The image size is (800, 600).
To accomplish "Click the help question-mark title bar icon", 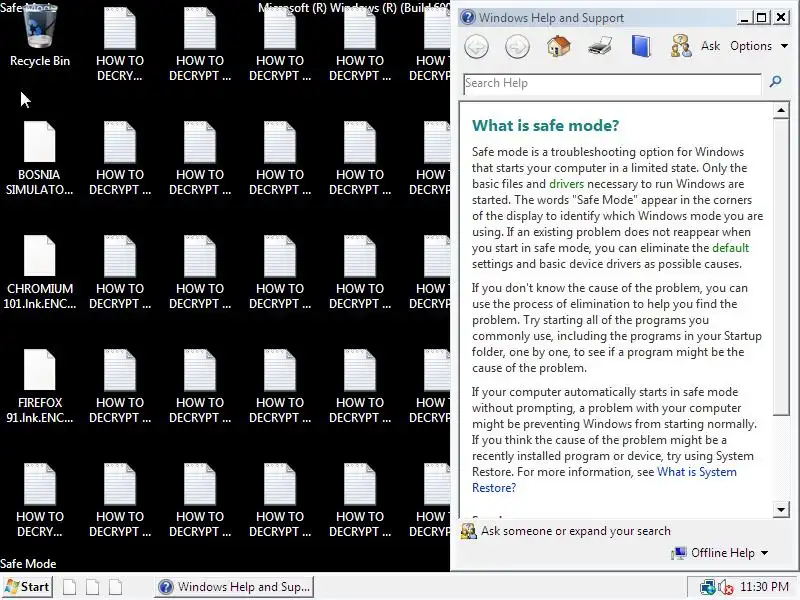I will point(467,18).
